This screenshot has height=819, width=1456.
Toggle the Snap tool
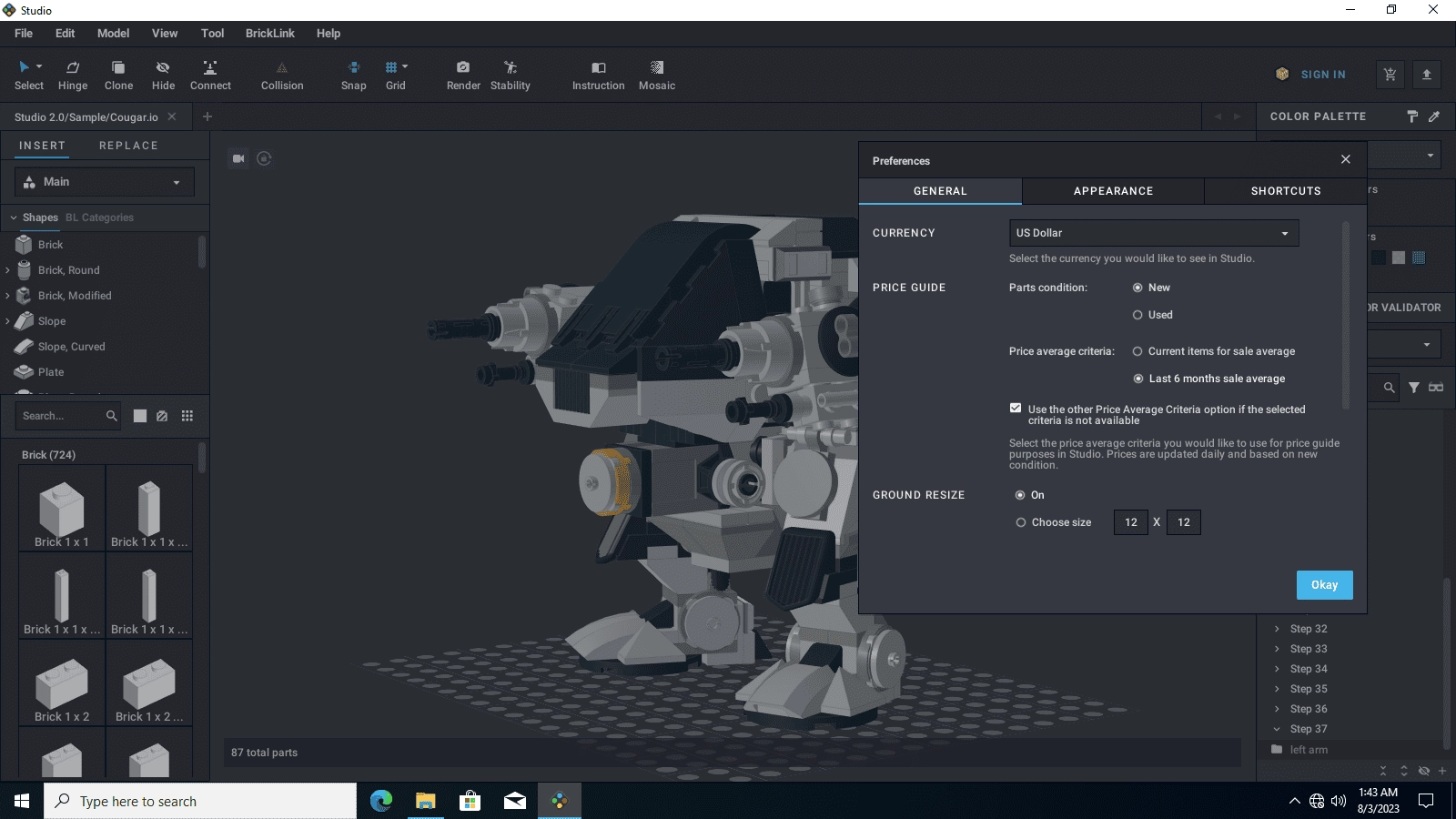tap(354, 76)
